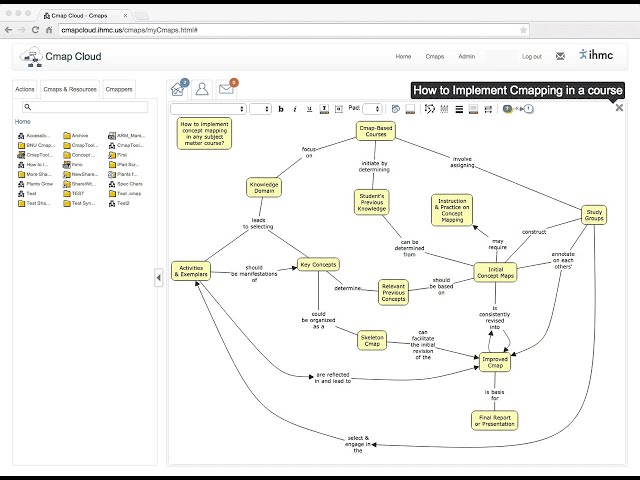Open the Spoc Chem cmap

pyautogui.click(x=126, y=184)
